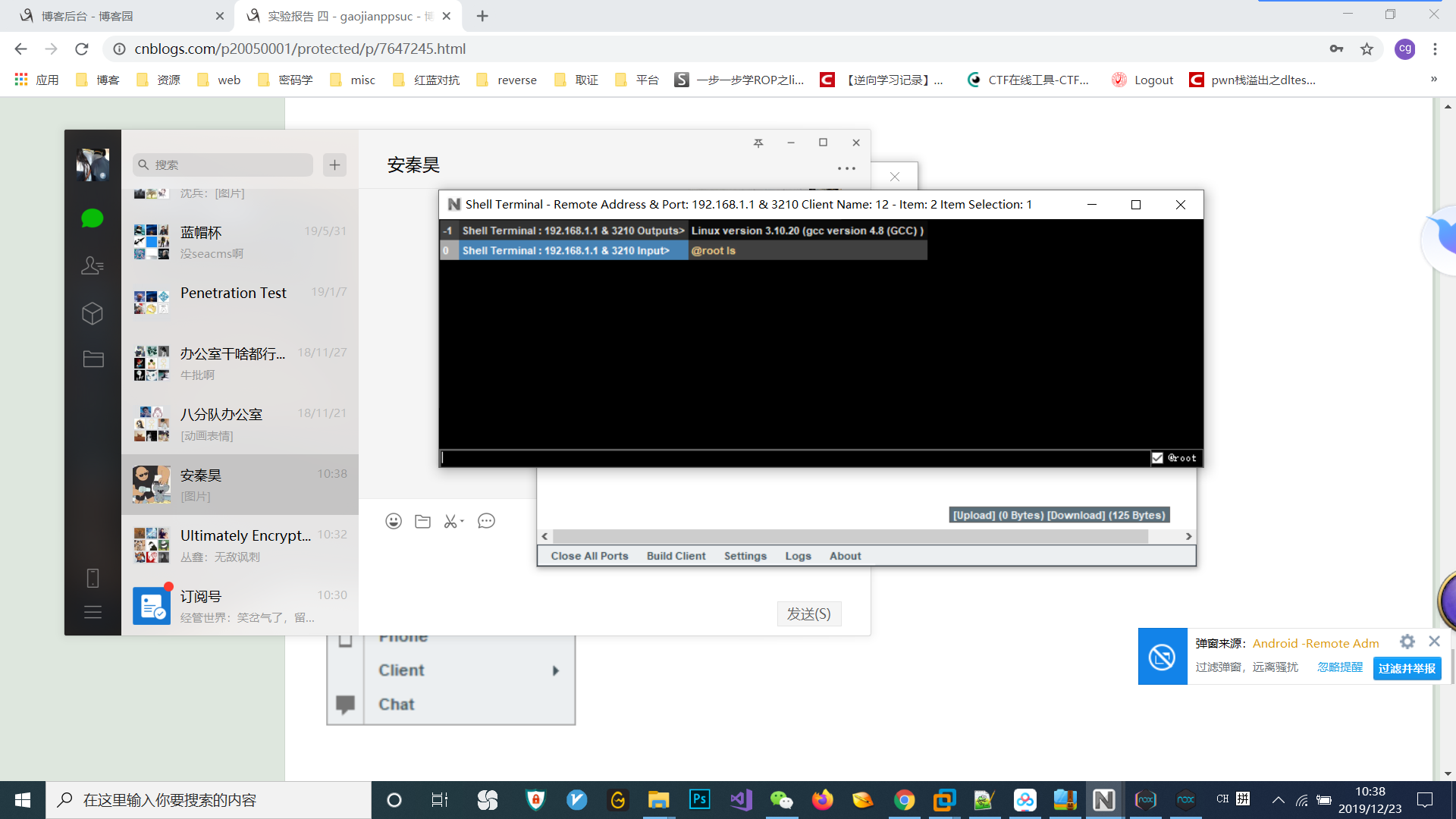Viewport: 1456px width, 819px height.
Task: Open emoji picker in chat toolbar
Action: [x=393, y=521]
